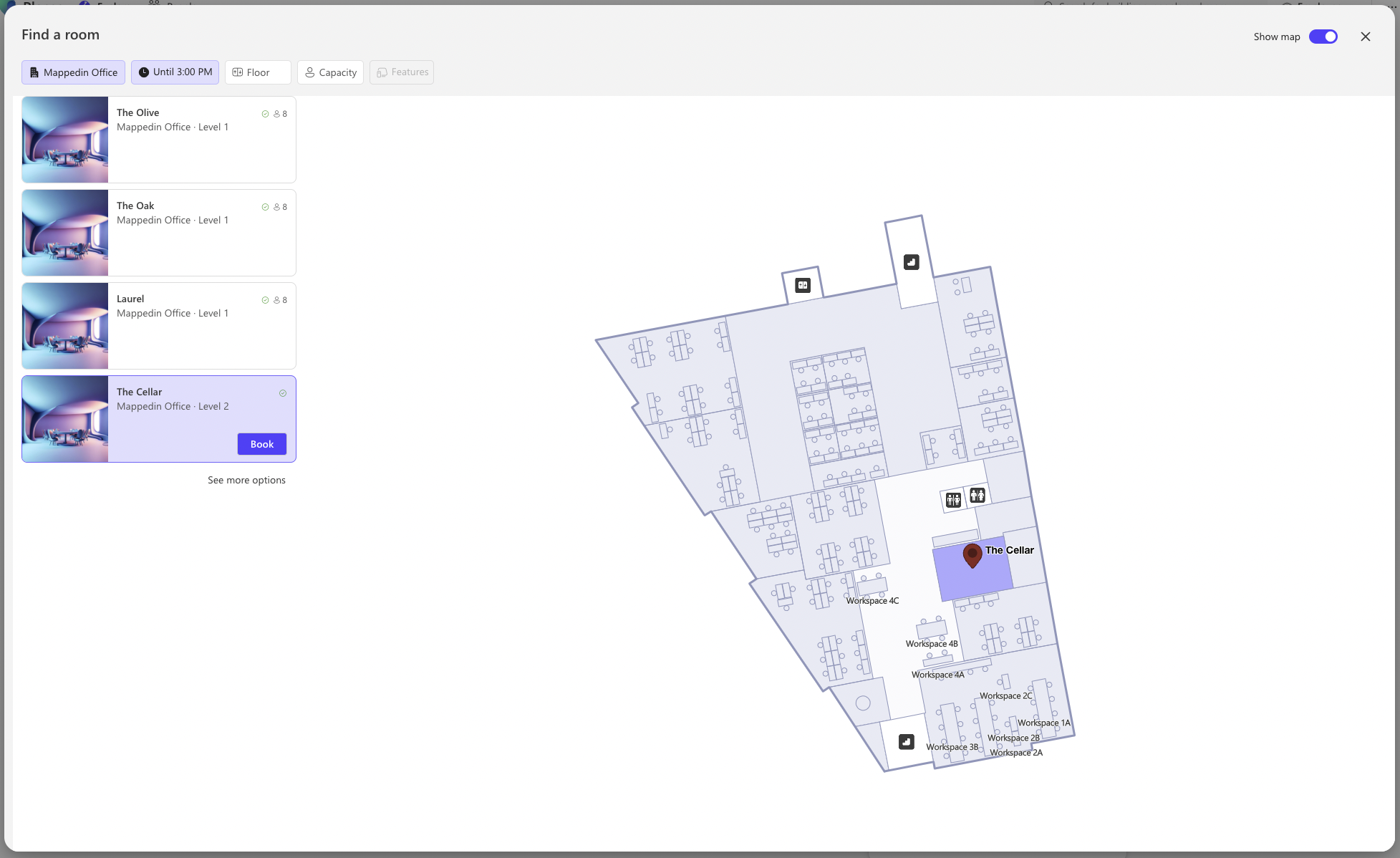Screen dimensions: 1400x858
Task: Open the Mappedin Office building filter
Action: [73, 72]
